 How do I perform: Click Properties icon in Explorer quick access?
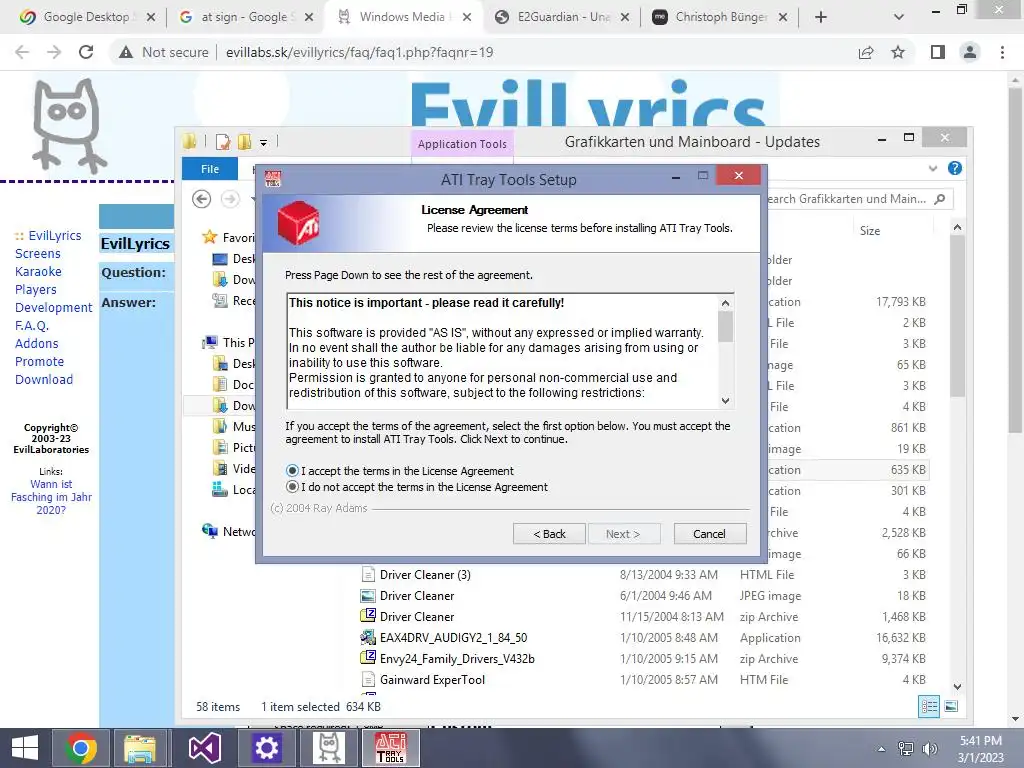point(223,142)
